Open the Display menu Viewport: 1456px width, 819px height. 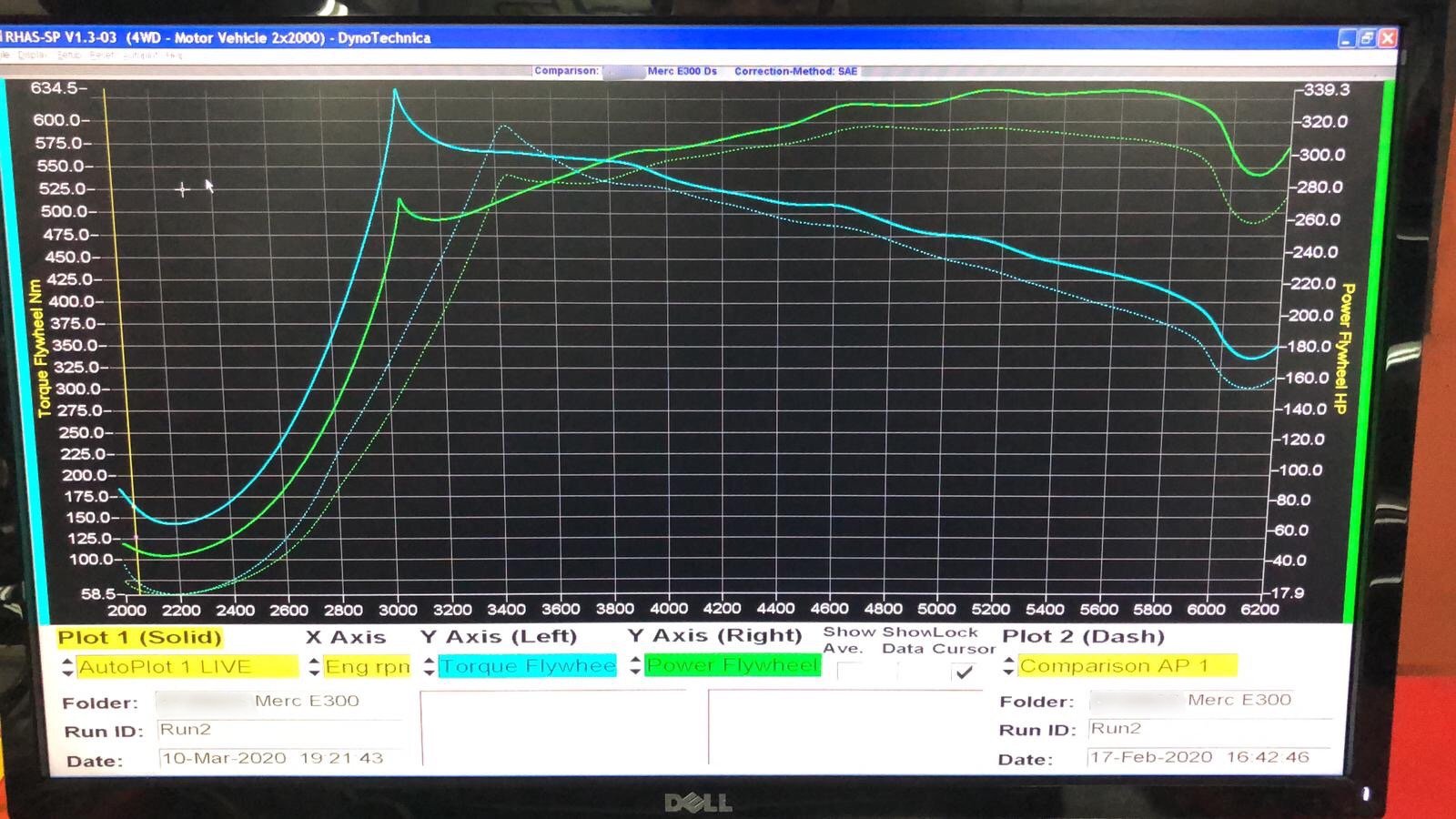31,56
